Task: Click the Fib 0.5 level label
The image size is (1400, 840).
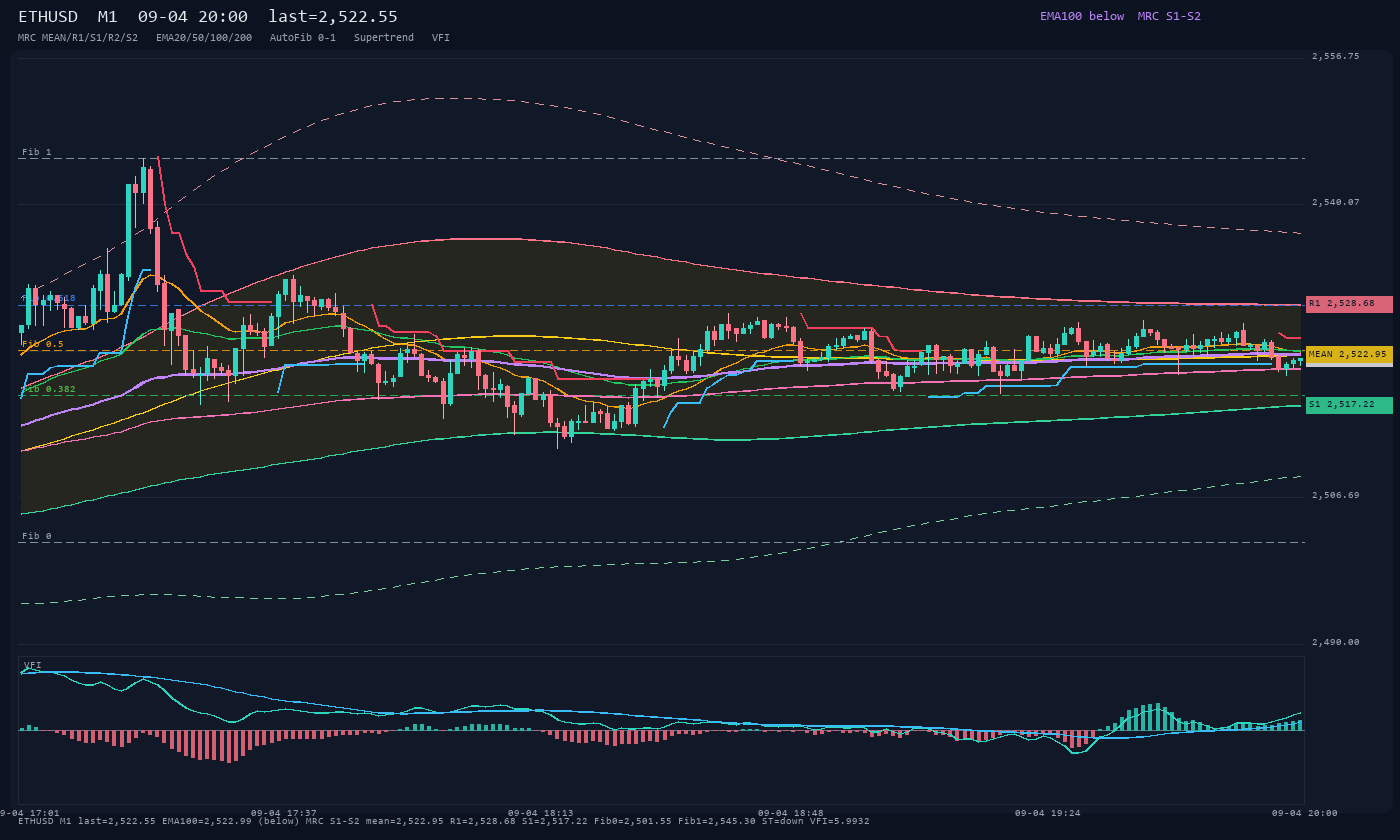Action: click(43, 344)
